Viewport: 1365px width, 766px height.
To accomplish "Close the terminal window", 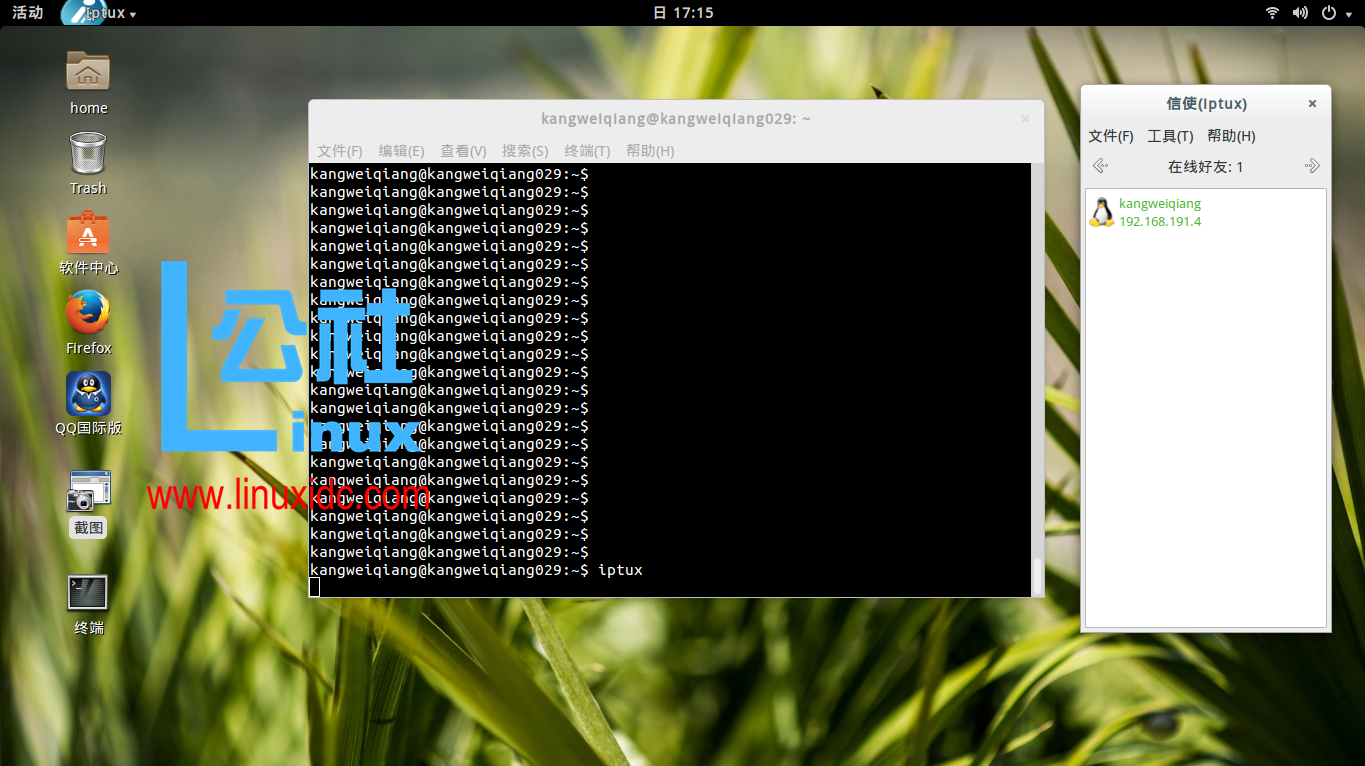I will point(1025,119).
